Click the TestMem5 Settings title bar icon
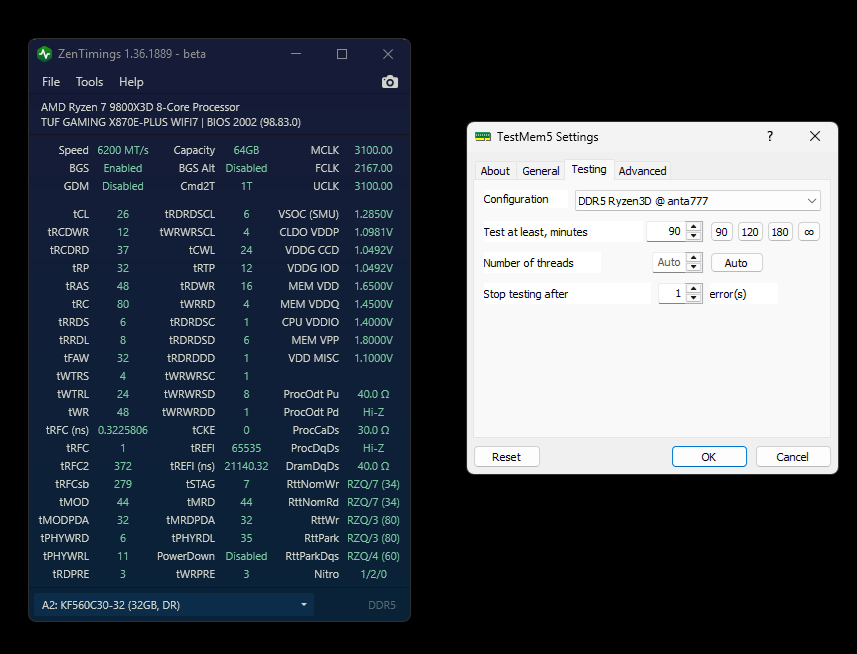 coord(483,137)
